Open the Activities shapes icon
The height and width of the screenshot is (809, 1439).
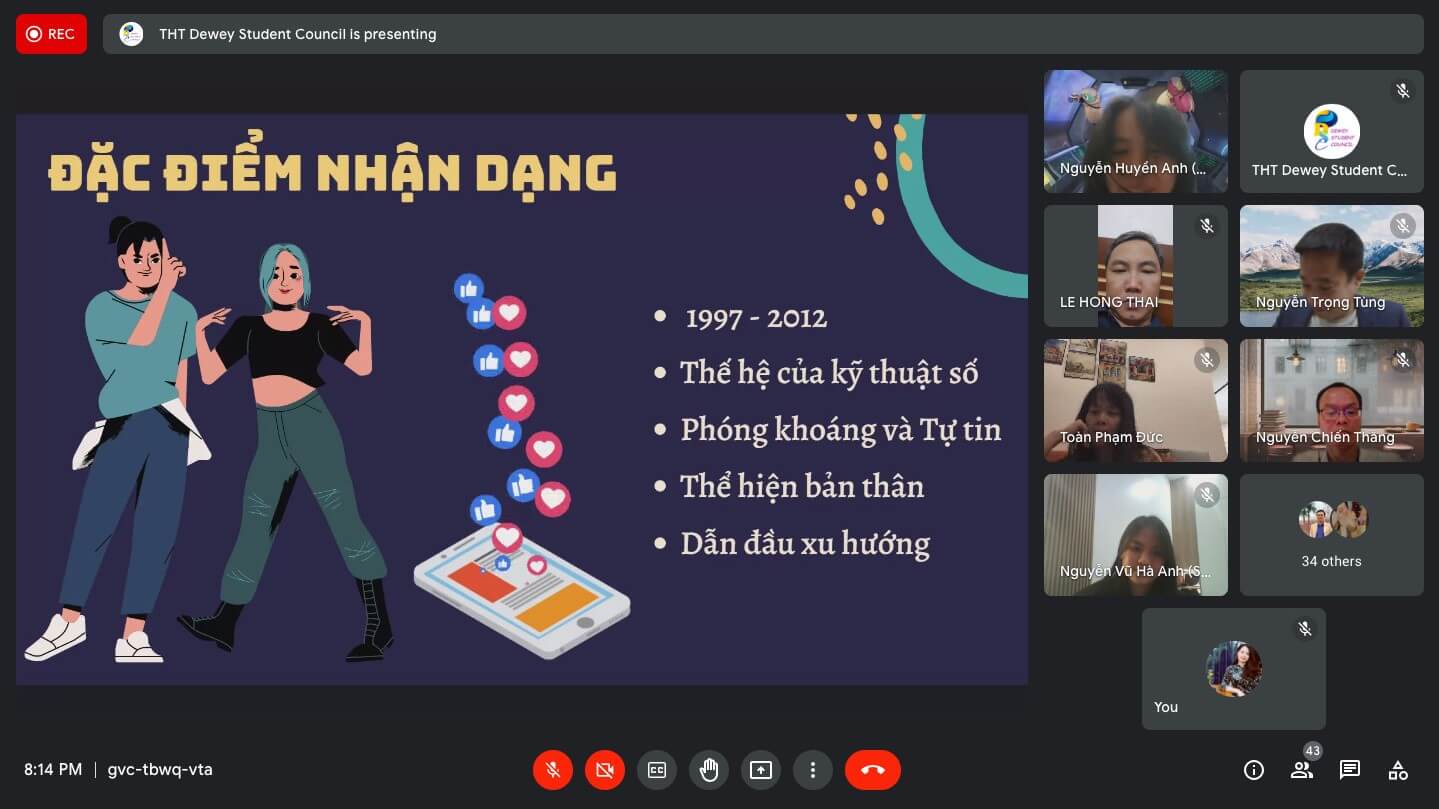point(1398,770)
